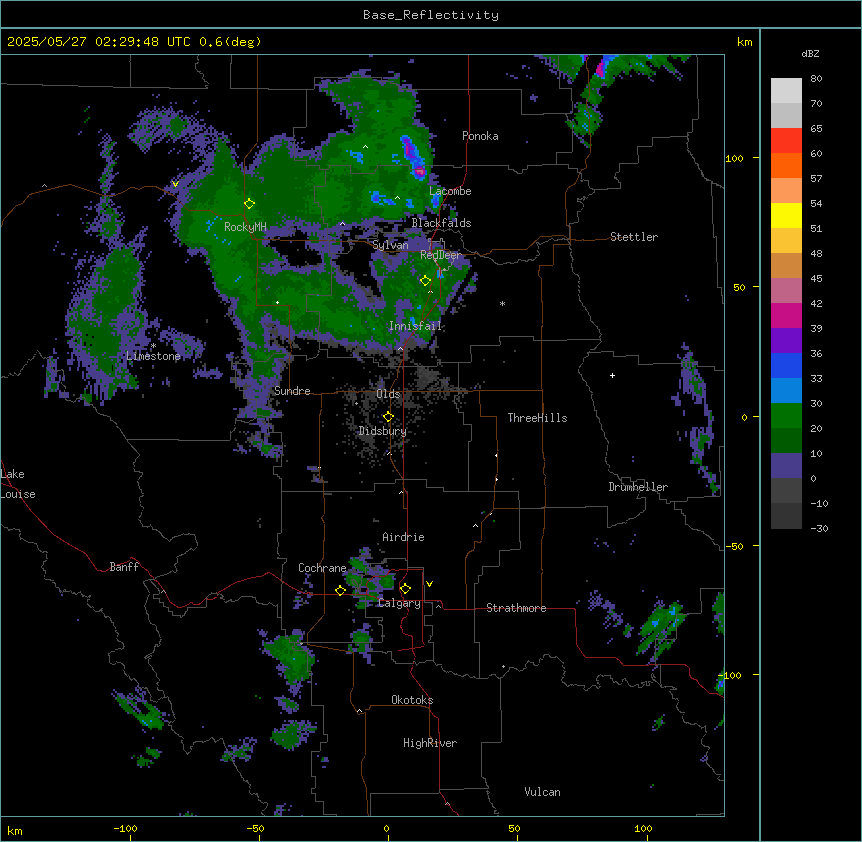This screenshot has width=862, height=842.
Task: Select the Banff label
Action: click(x=124, y=567)
